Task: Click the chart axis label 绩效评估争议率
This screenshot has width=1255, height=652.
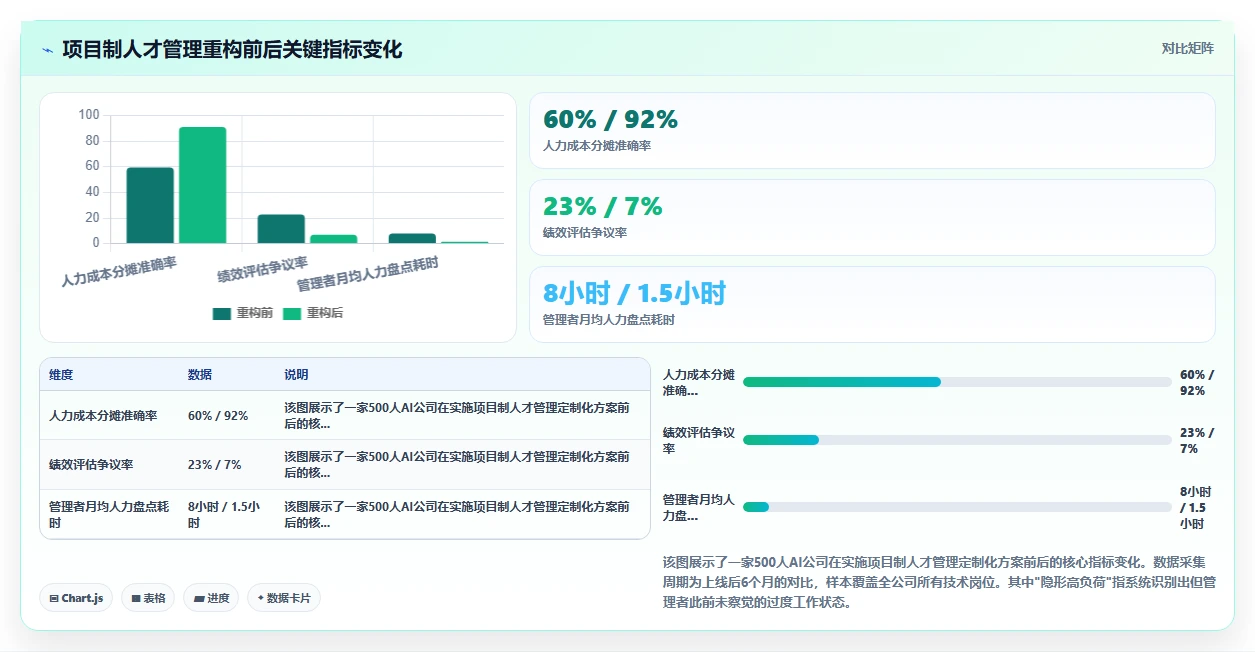Action: pos(263,270)
